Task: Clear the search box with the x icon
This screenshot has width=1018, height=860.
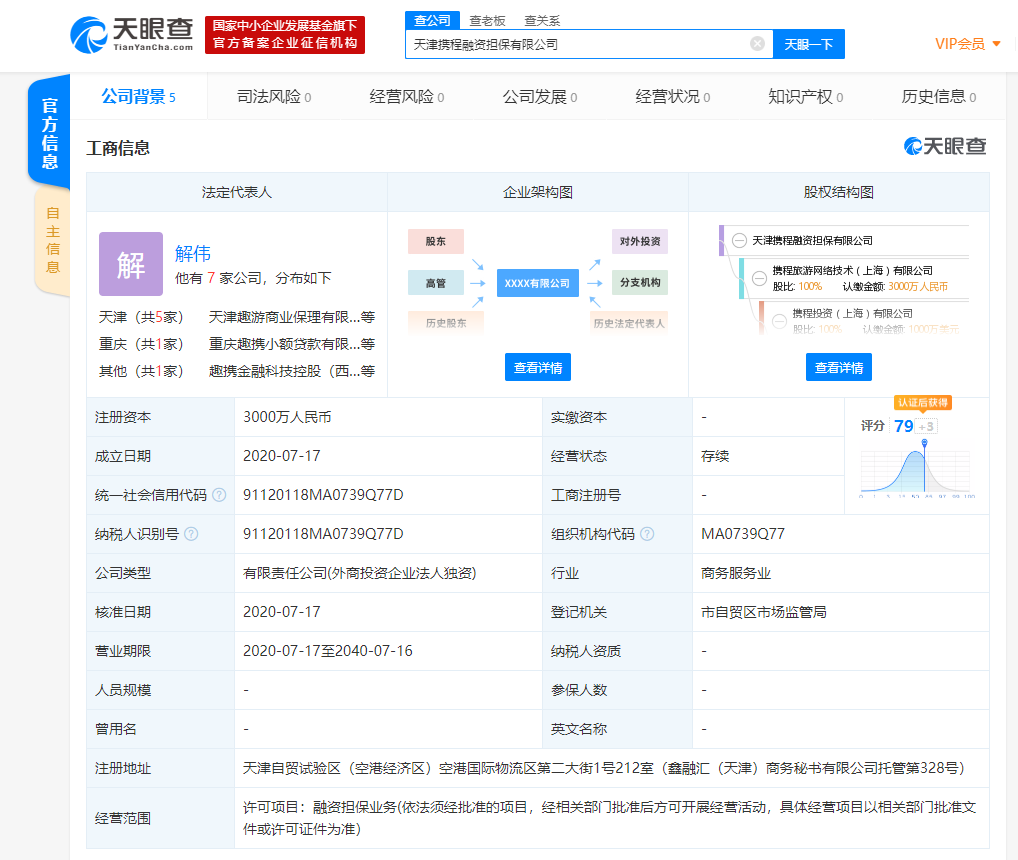Action: coord(757,43)
